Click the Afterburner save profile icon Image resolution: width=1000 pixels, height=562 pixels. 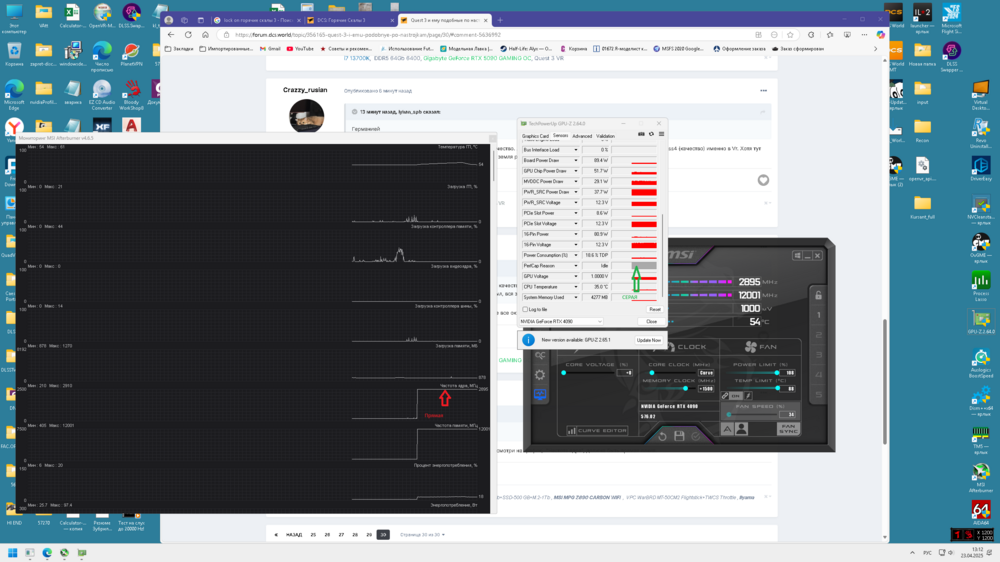(x=679, y=436)
